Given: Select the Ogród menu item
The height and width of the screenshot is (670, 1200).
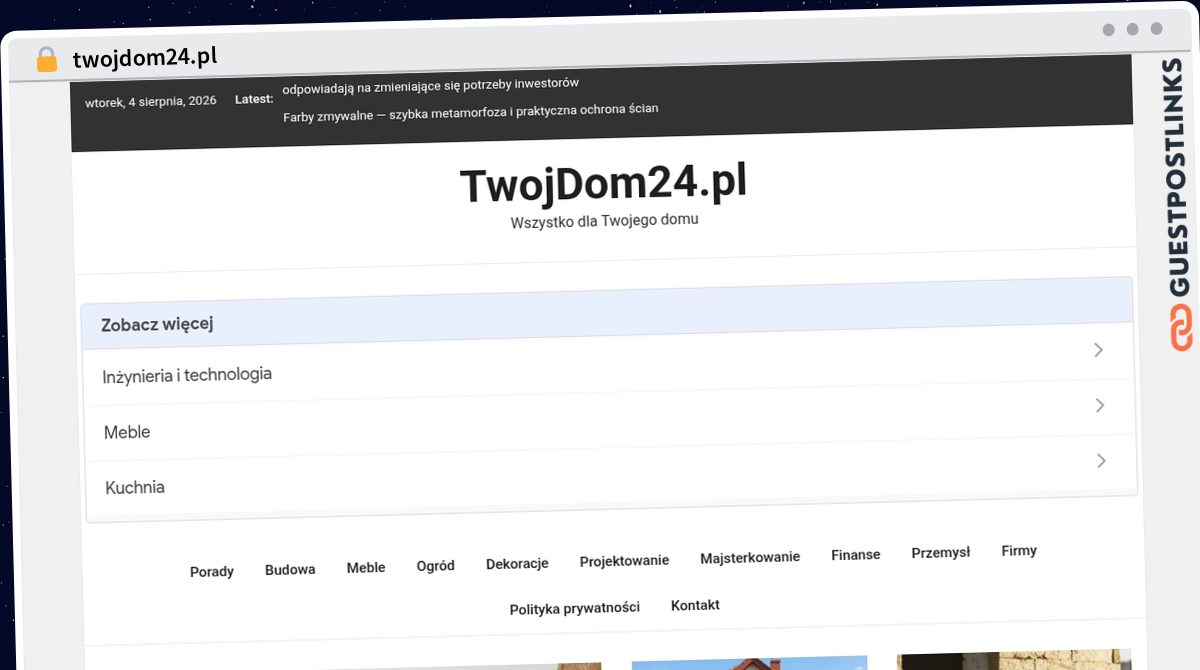Looking at the screenshot, I should 436,565.
